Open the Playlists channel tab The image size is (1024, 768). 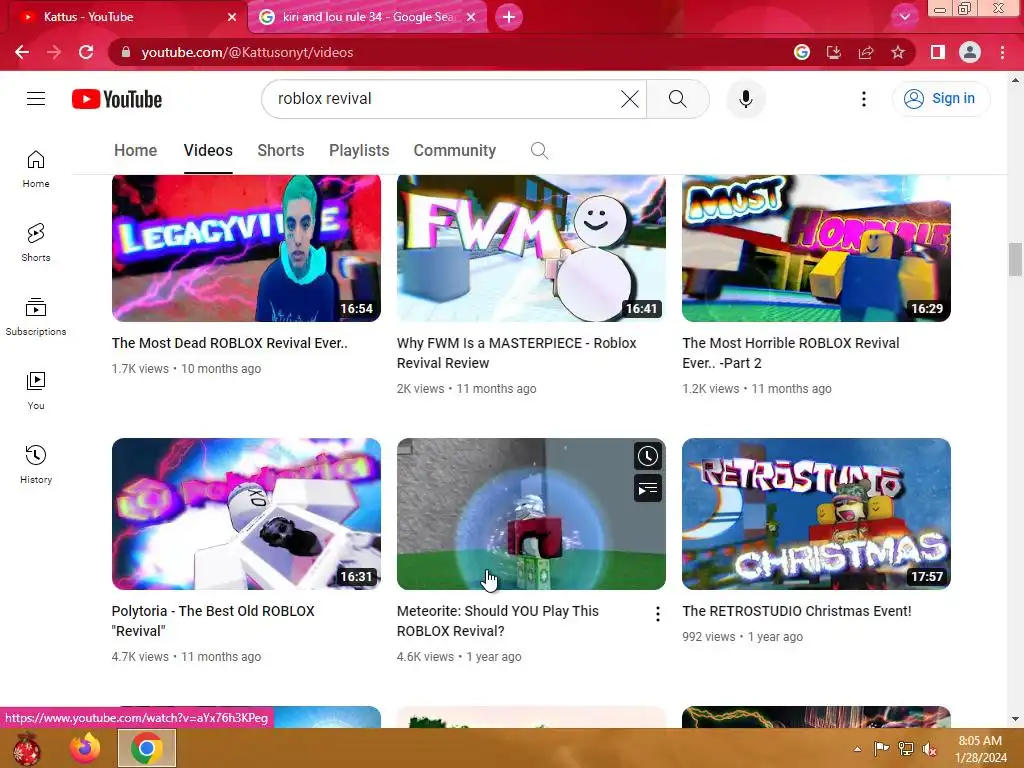[359, 151]
